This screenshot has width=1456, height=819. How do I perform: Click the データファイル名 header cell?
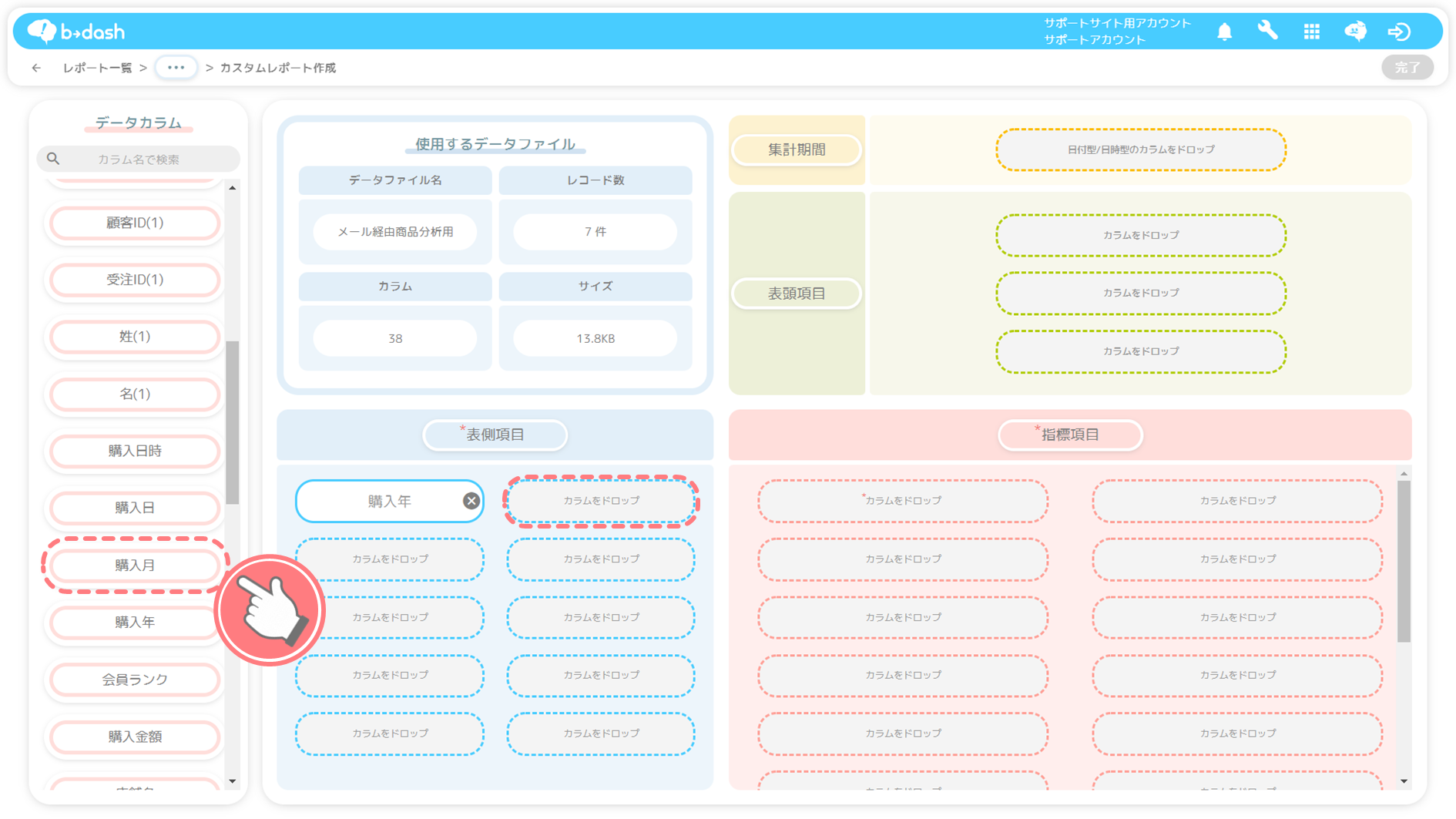[x=395, y=180]
